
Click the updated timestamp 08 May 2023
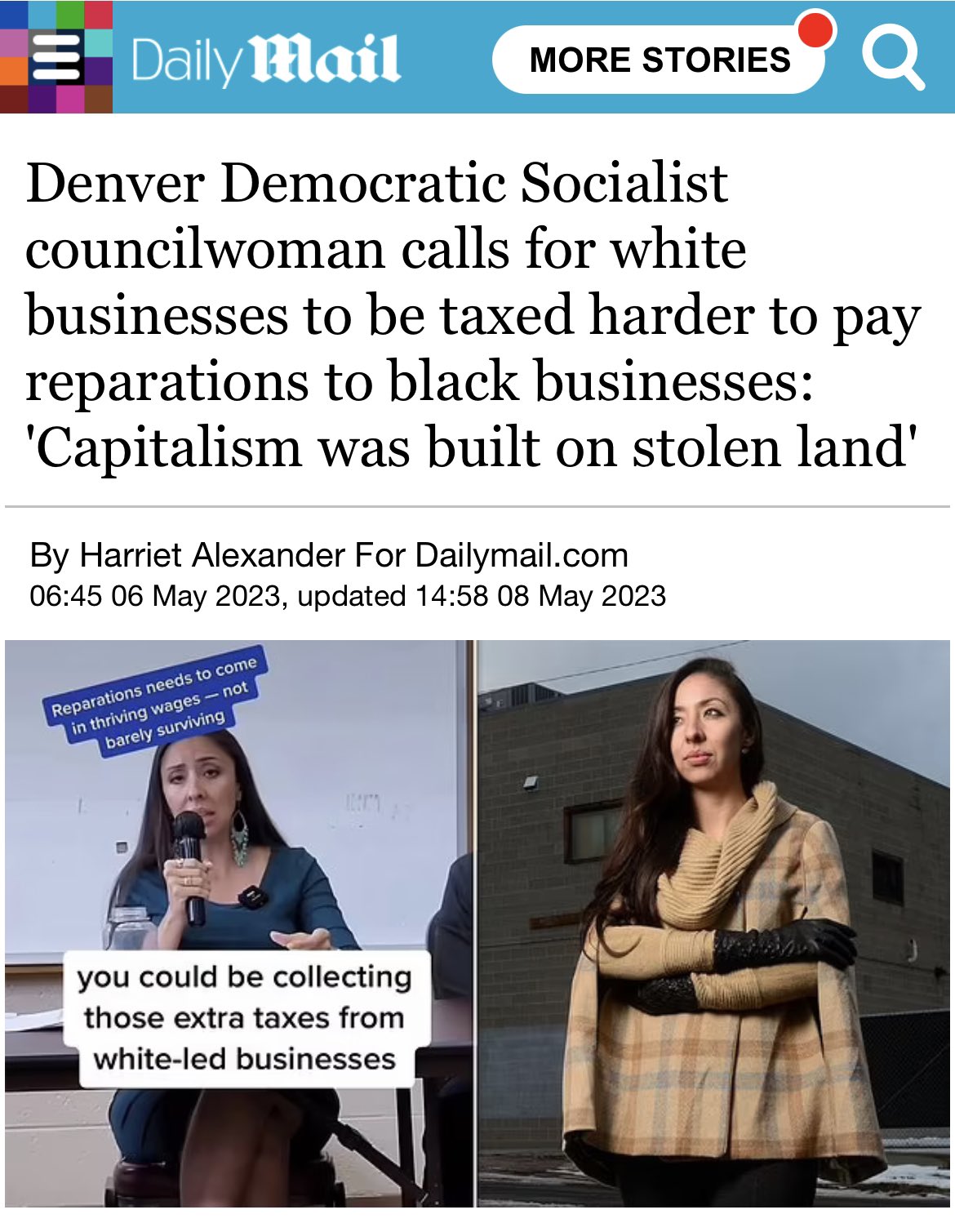click(582, 595)
